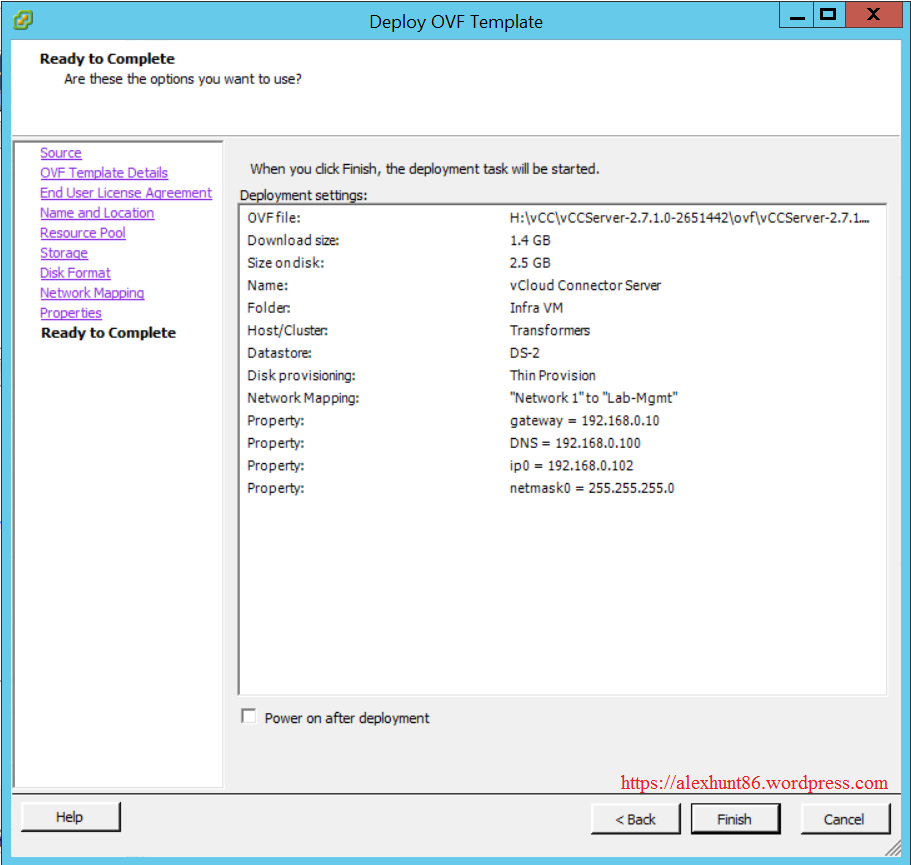Maximize the Deploy OVF Template window
This screenshot has height=865, width=911.
click(x=826, y=15)
